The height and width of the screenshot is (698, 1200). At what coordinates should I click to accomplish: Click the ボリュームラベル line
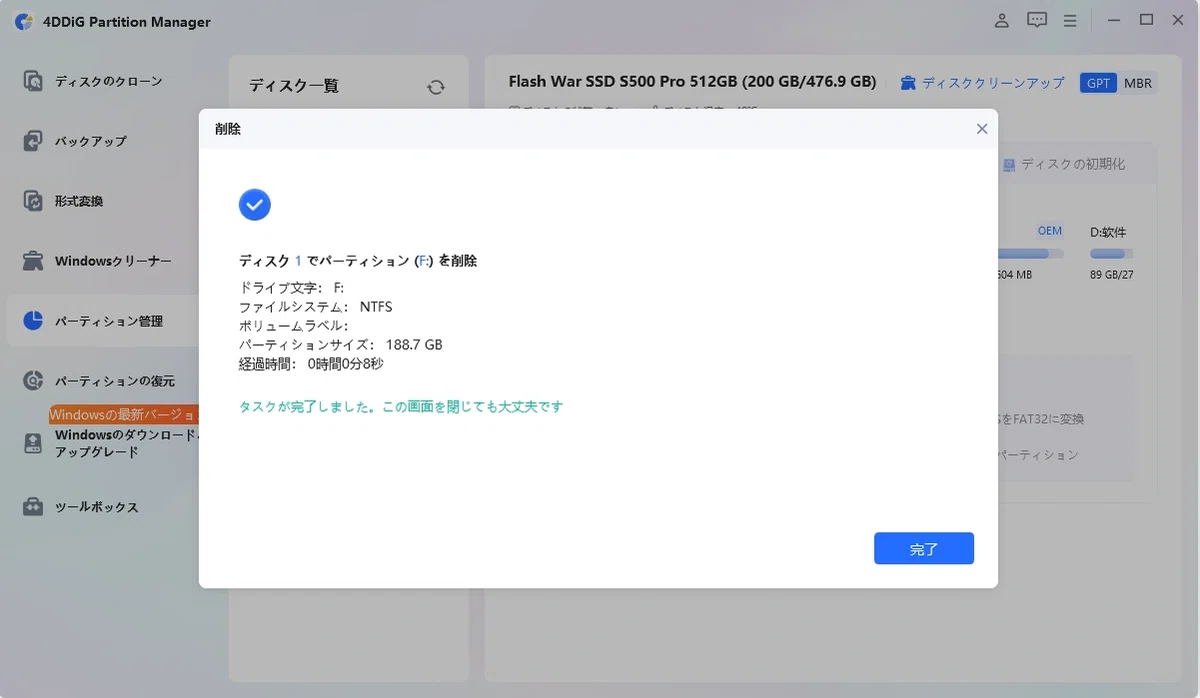293,326
